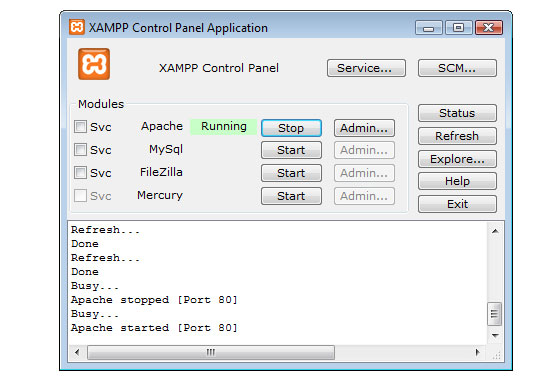Screen dimensions: 550x378
Task: Click the Refresh button
Action: [x=457, y=136]
